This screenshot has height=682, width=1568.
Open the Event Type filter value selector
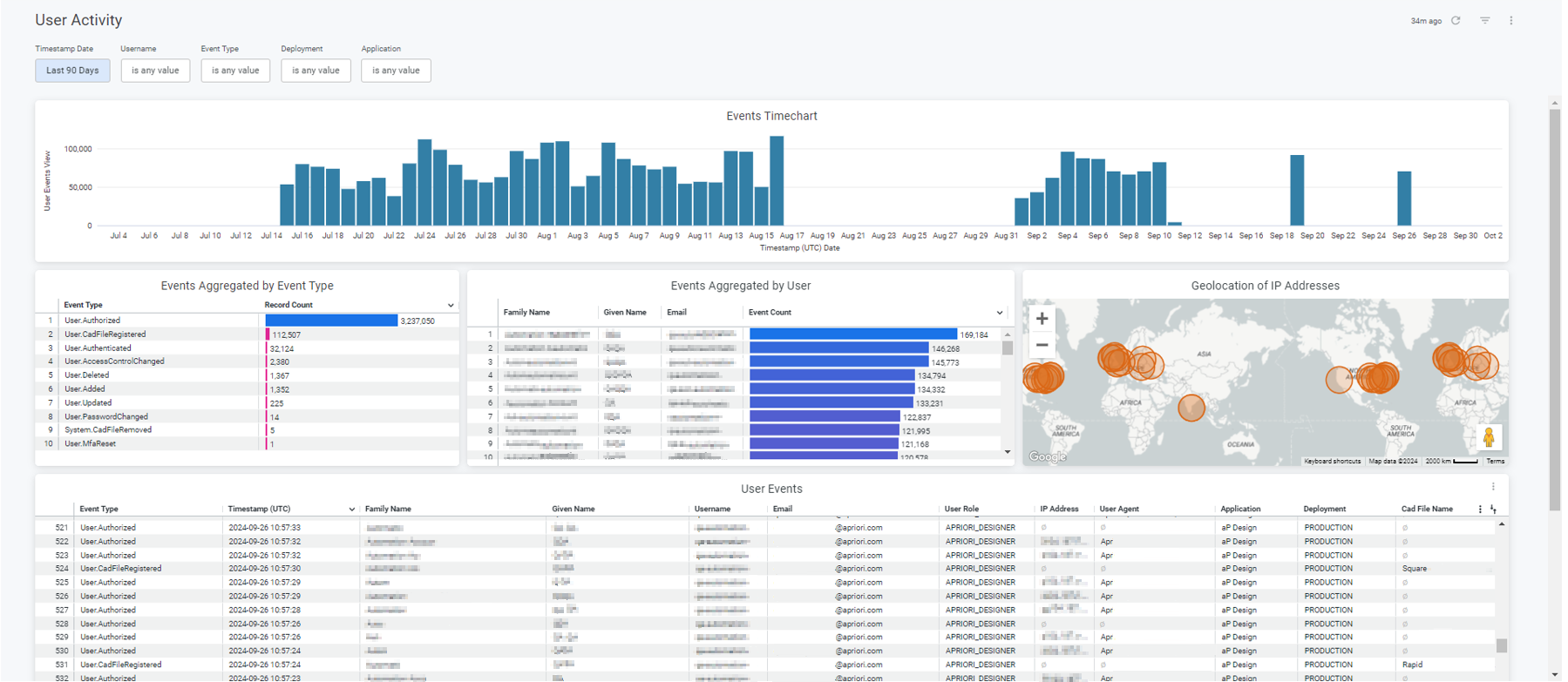(235, 71)
